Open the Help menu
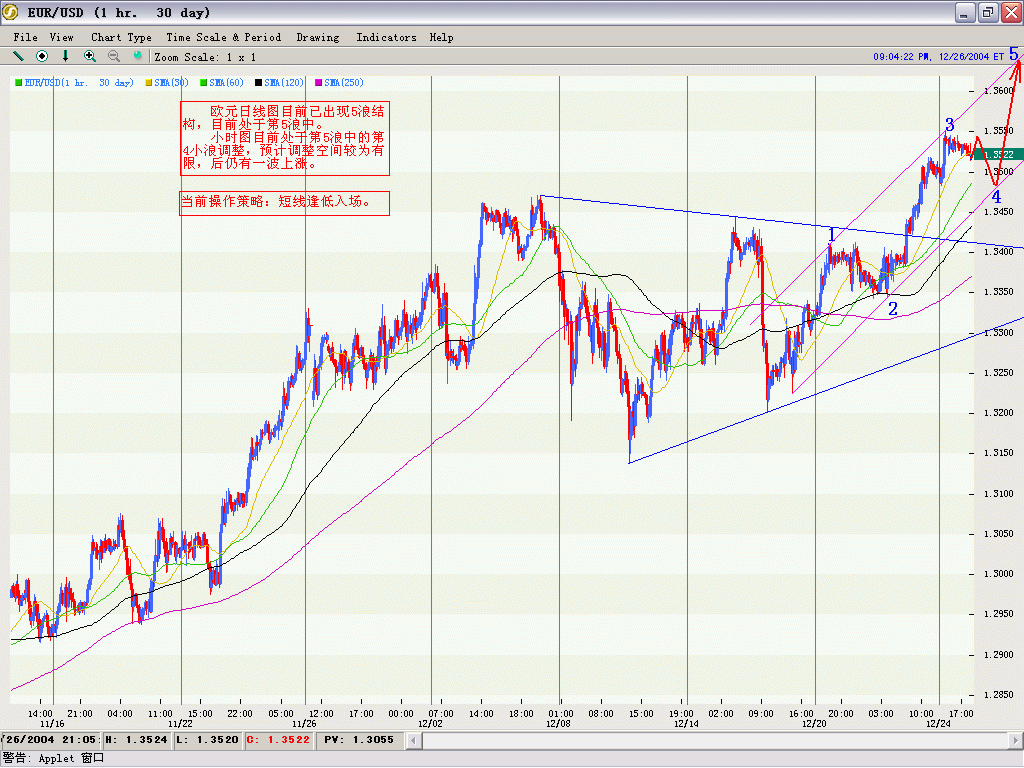1024x768 pixels. [441, 37]
